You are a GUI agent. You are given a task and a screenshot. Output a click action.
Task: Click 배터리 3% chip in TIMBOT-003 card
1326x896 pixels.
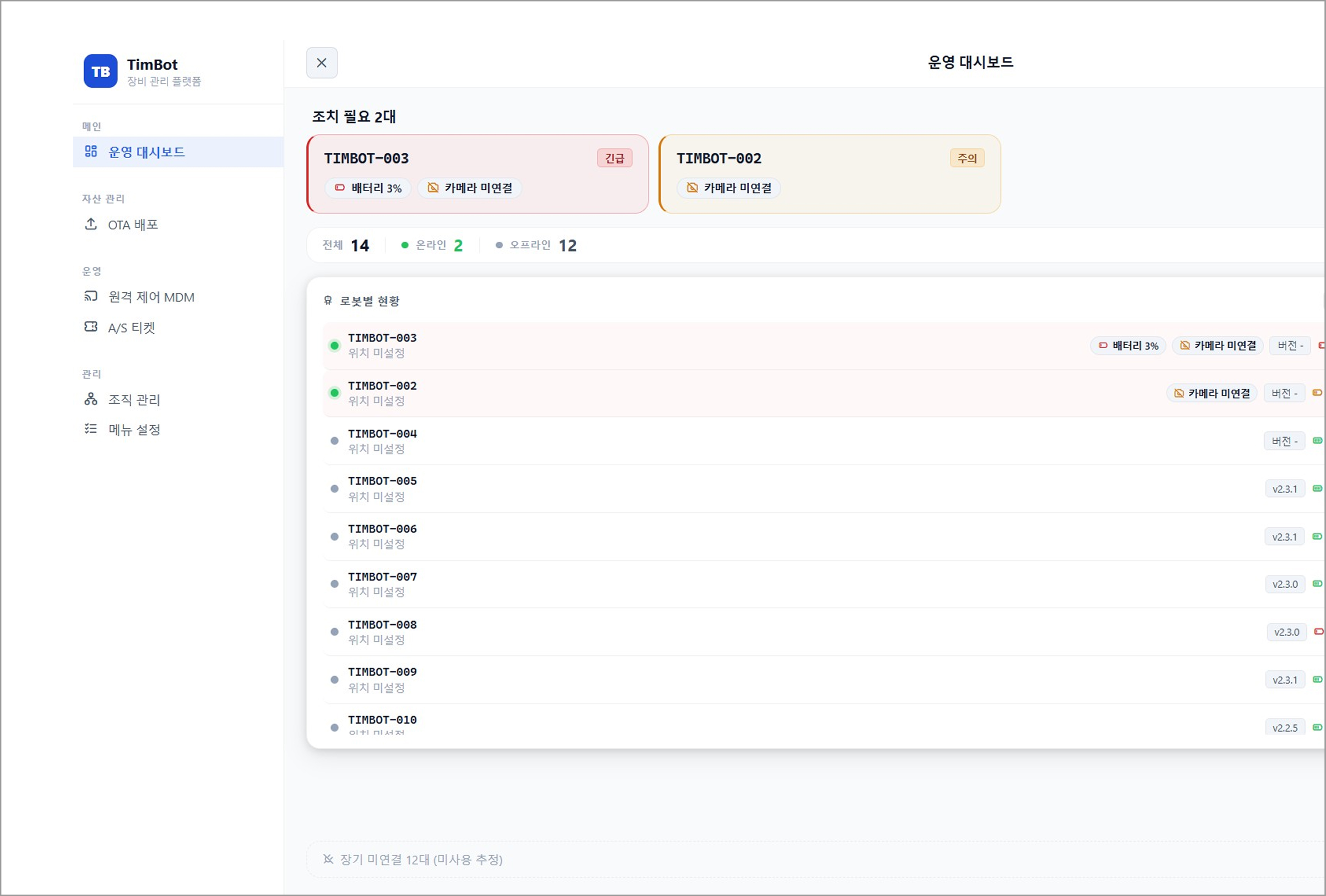point(368,188)
